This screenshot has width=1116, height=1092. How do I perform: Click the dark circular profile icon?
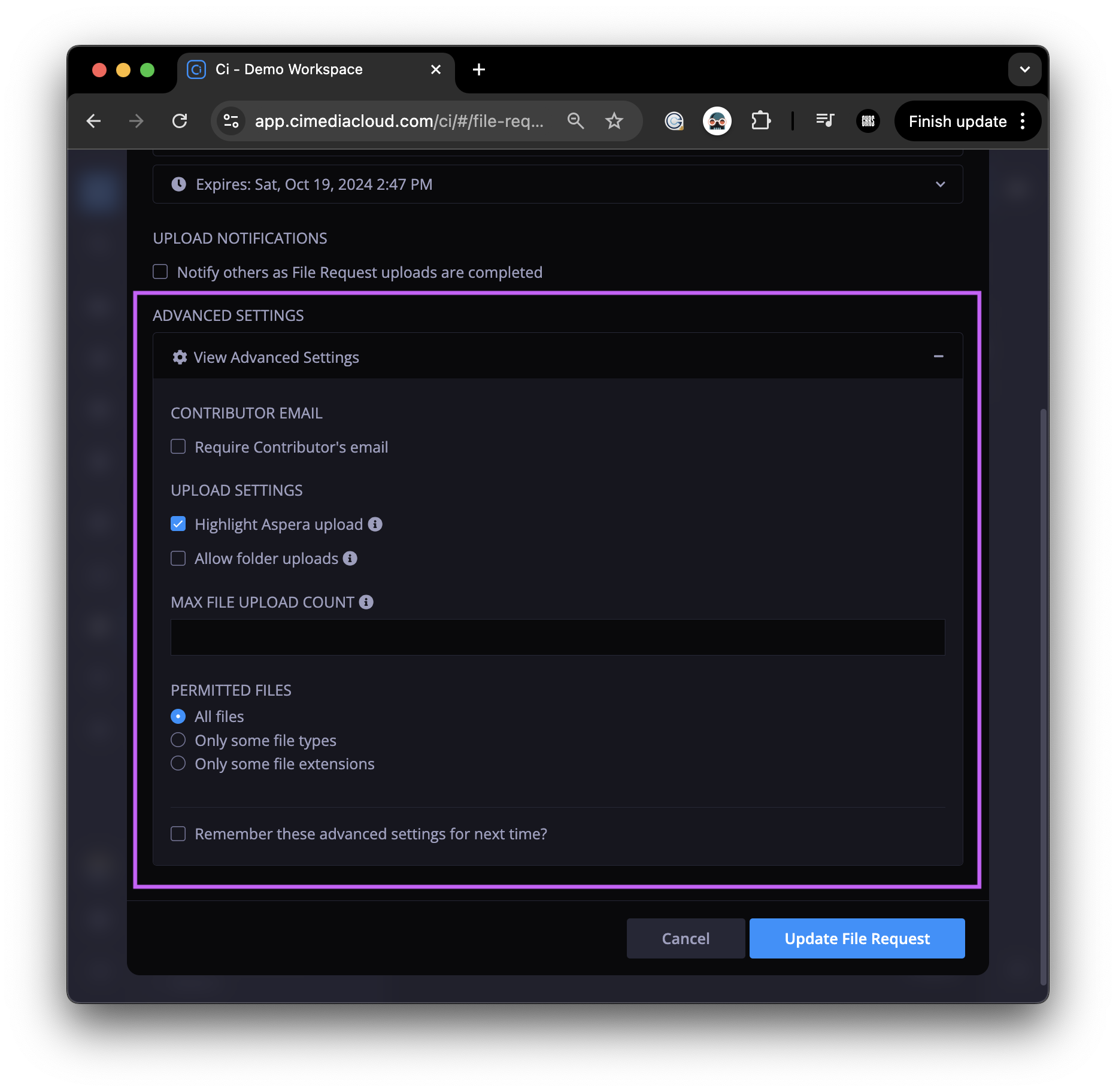pyautogui.click(x=868, y=121)
